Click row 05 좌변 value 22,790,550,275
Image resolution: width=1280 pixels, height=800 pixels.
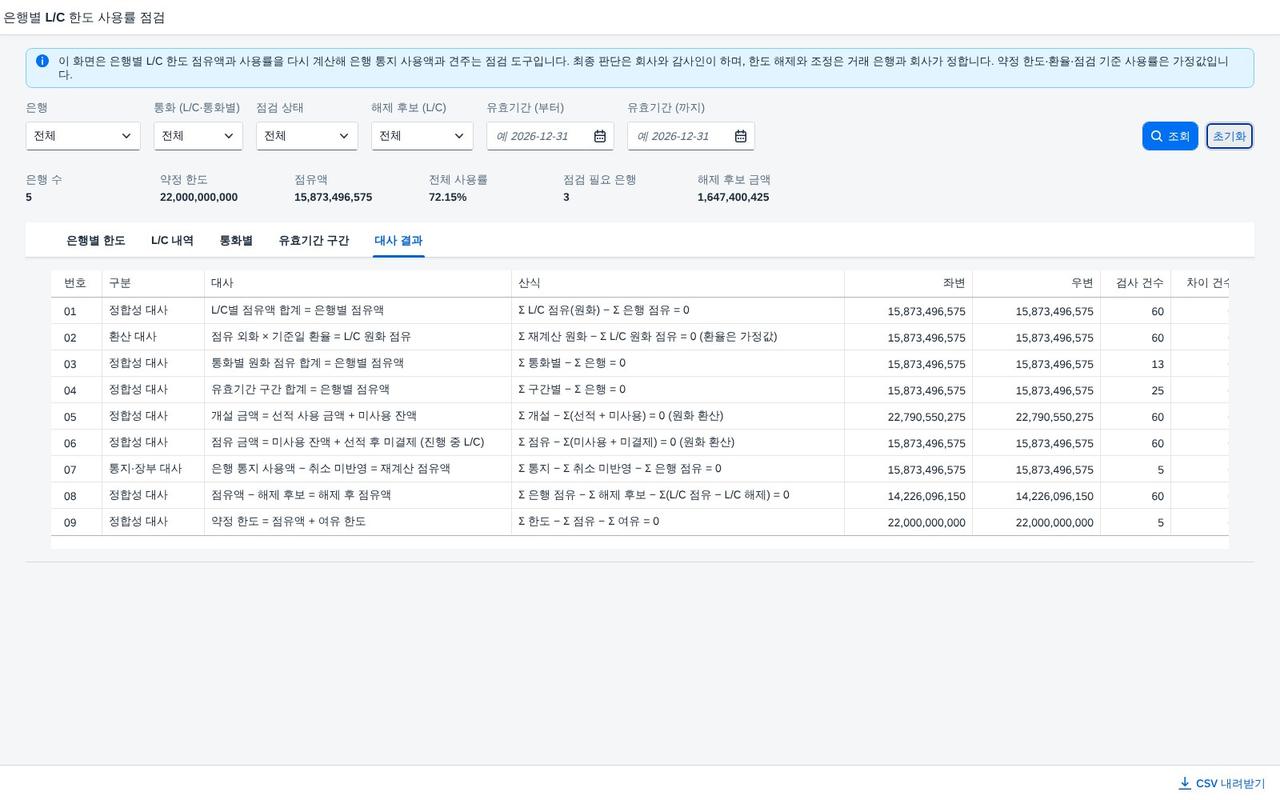[x=927, y=417]
